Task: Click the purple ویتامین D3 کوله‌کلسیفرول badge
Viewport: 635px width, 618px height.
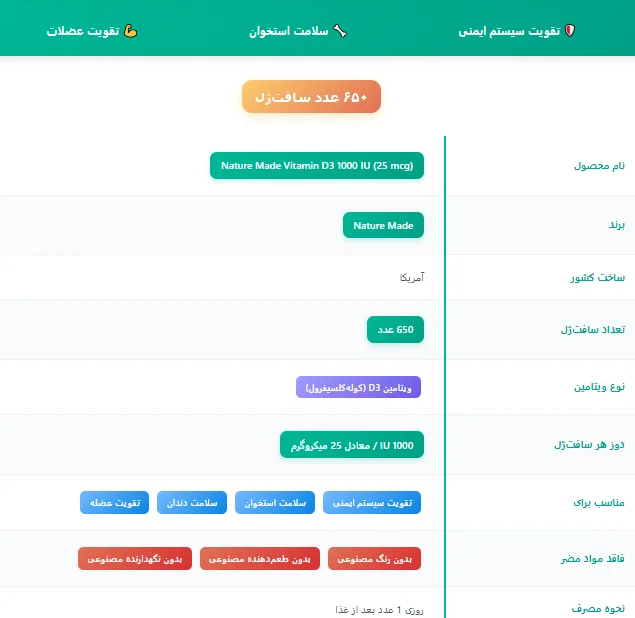Action: point(359,387)
